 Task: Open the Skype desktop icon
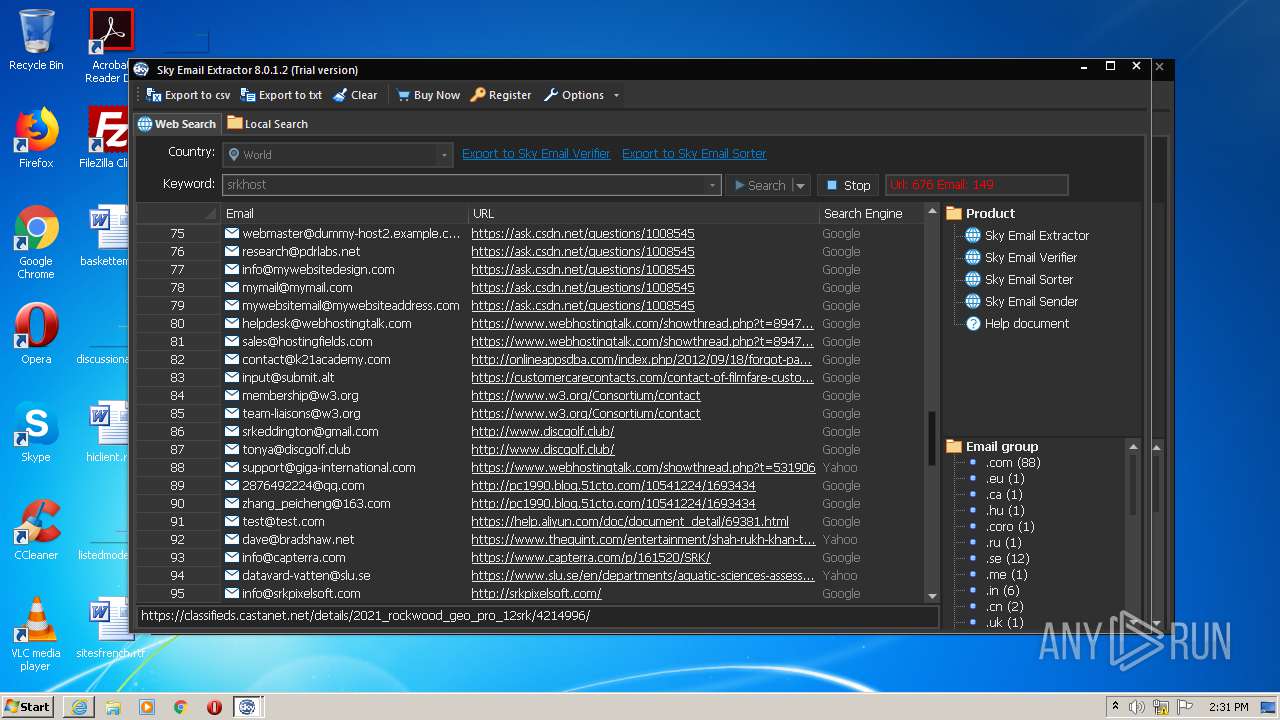point(36,432)
